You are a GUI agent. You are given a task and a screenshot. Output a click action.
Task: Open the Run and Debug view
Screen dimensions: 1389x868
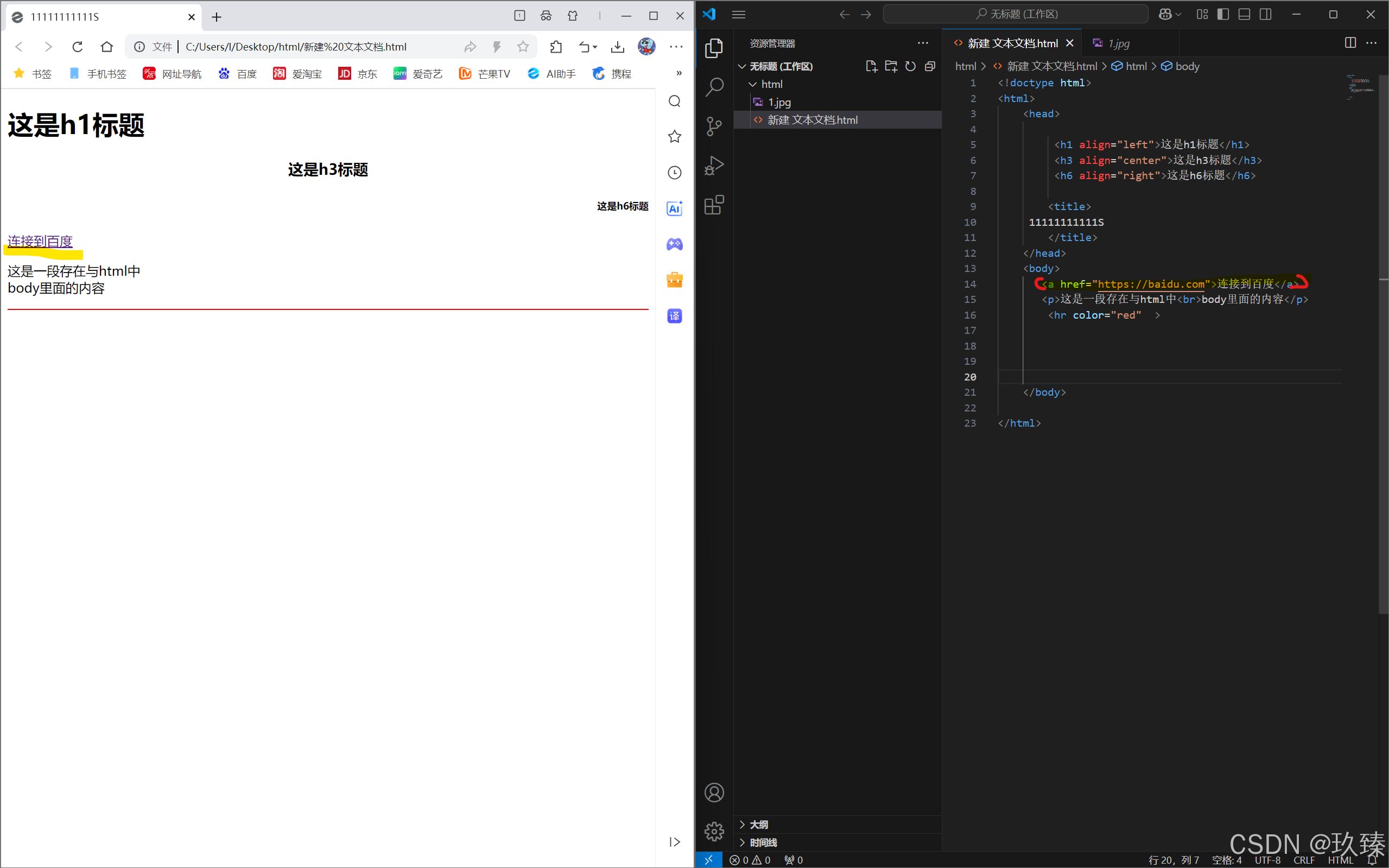point(714,166)
